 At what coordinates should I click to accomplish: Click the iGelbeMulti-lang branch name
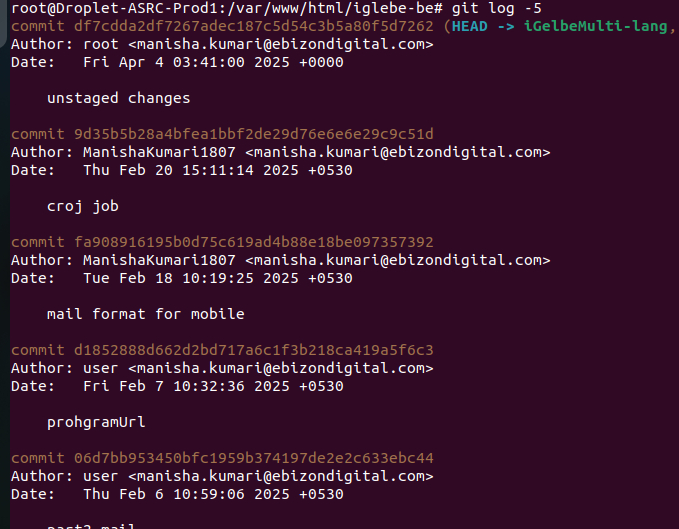[x=595, y=27]
